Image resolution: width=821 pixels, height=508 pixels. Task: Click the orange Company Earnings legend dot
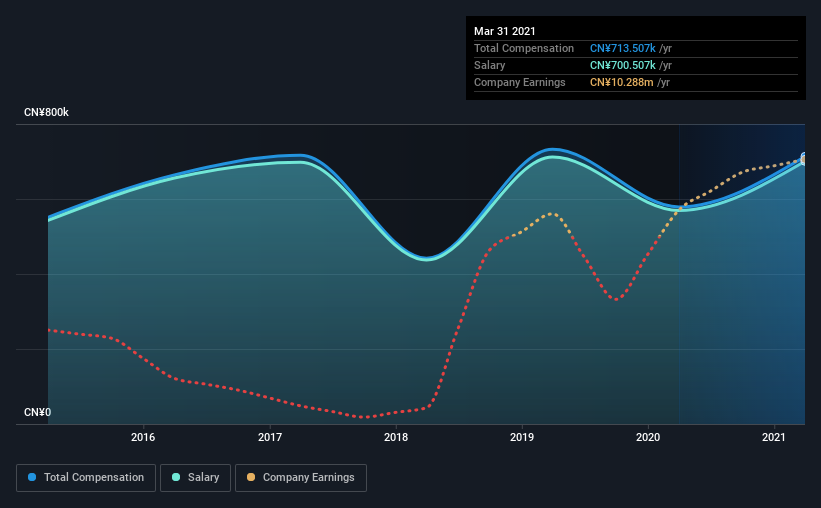pos(251,477)
